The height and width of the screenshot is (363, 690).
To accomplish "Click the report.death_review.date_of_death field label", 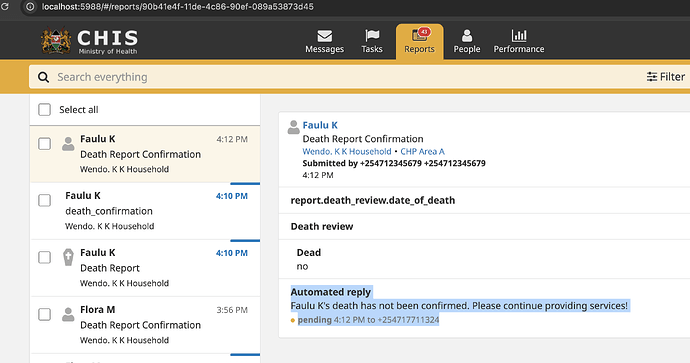I will tap(373, 201).
